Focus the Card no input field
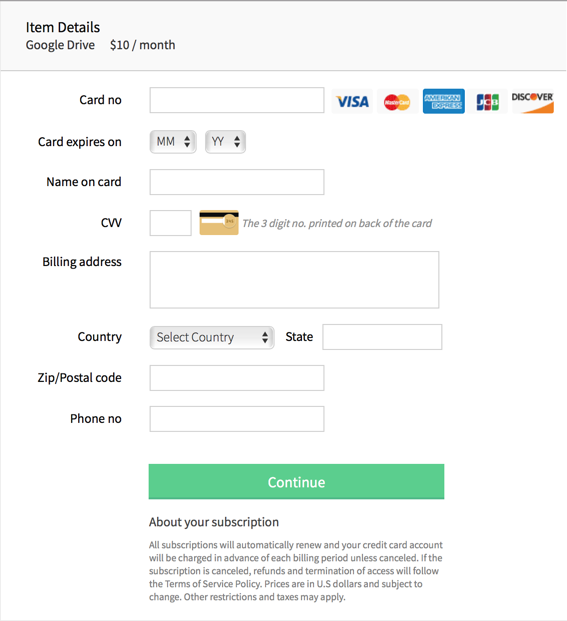Image resolution: width=567 pixels, height=621 pixels. (237, 100)
